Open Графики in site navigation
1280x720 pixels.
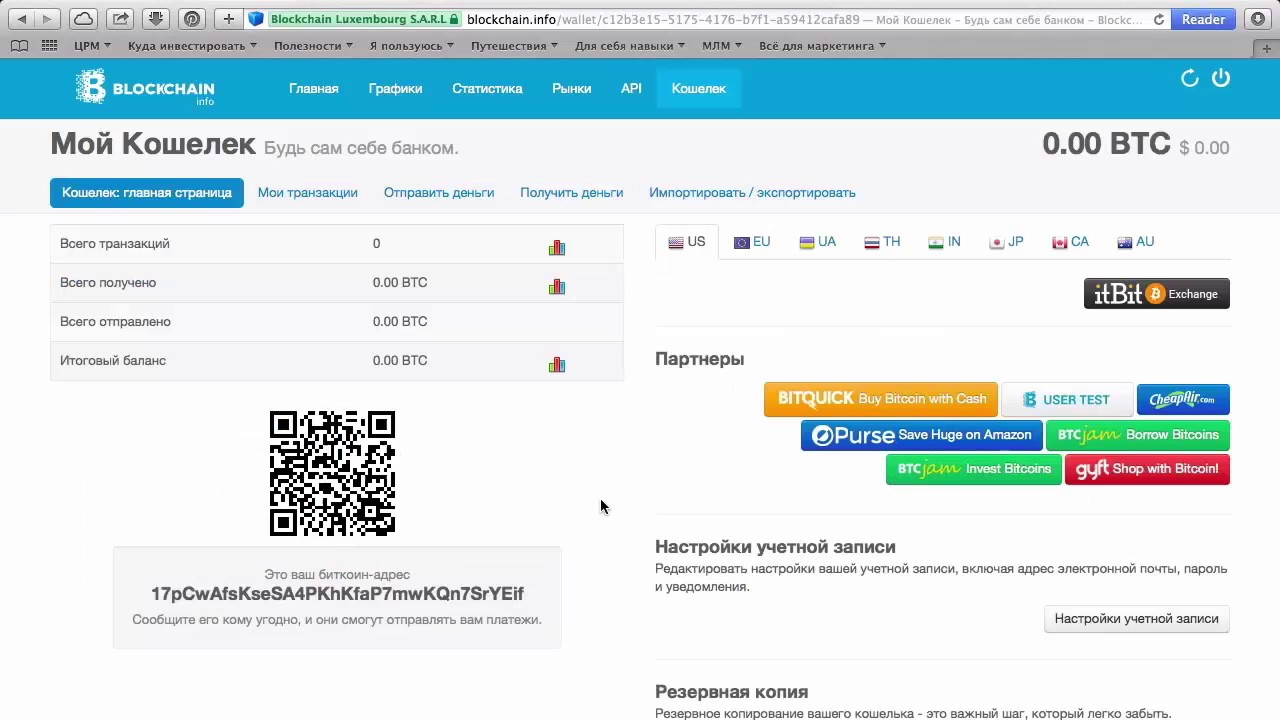point(395,88)
